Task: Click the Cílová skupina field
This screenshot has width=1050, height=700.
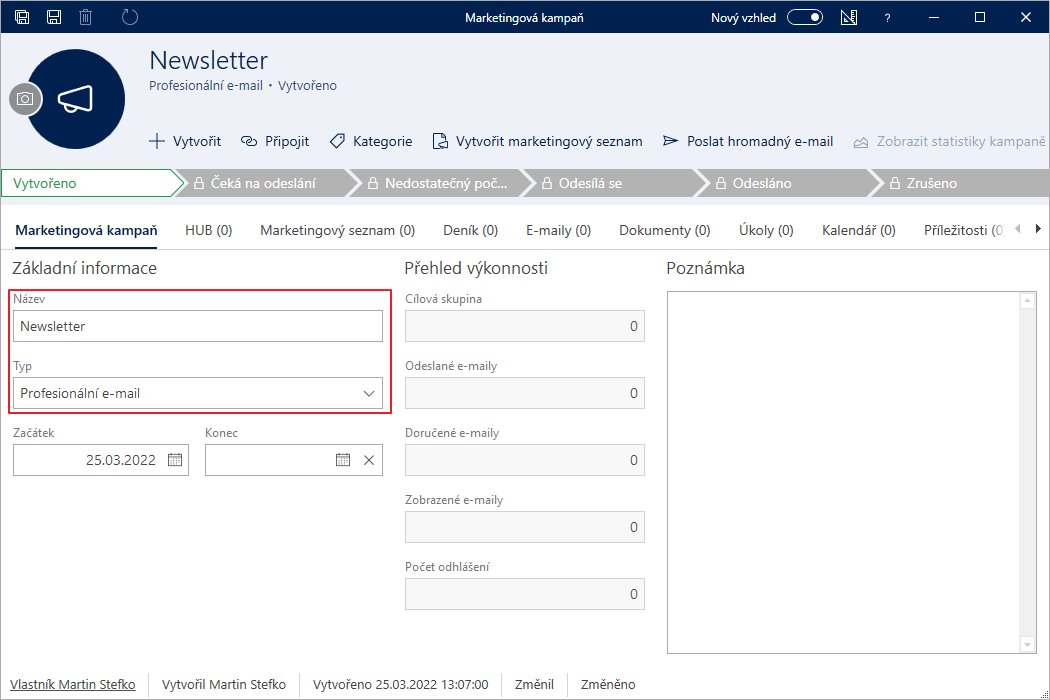Action: pos(525,326)
